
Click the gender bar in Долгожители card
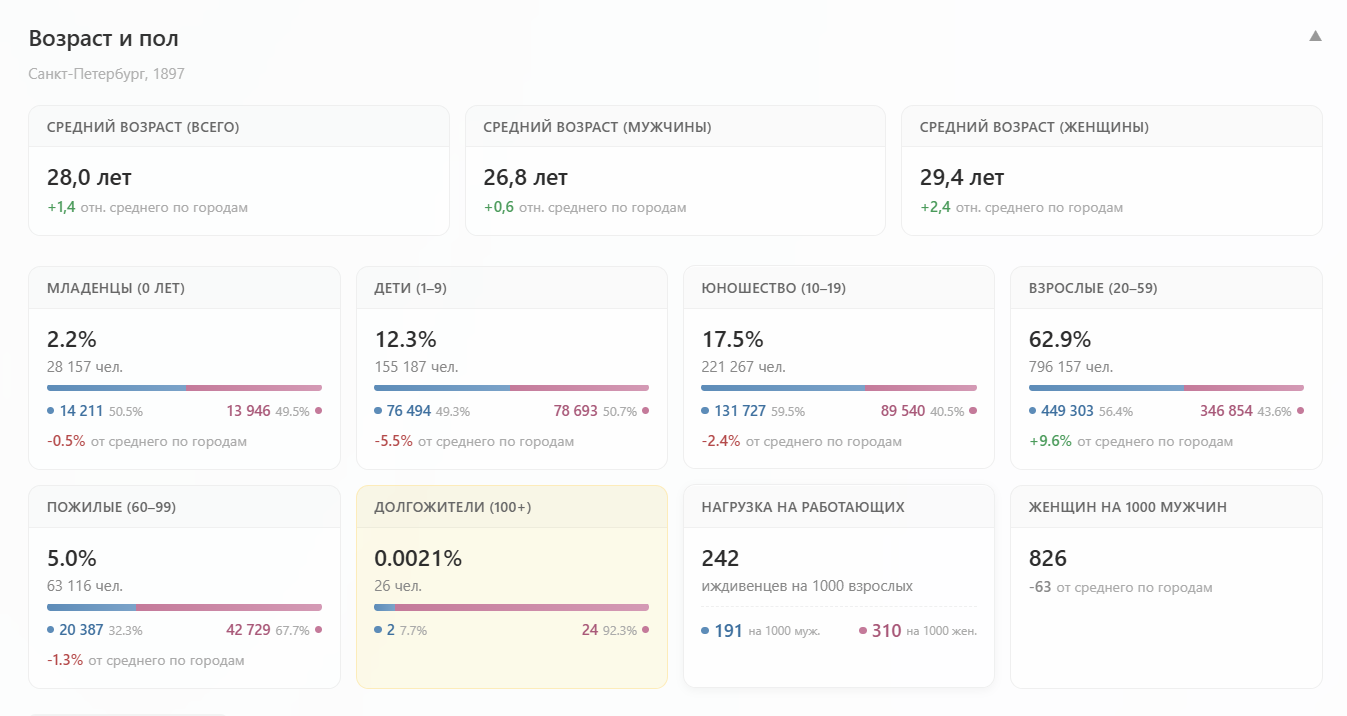[511, 607]
